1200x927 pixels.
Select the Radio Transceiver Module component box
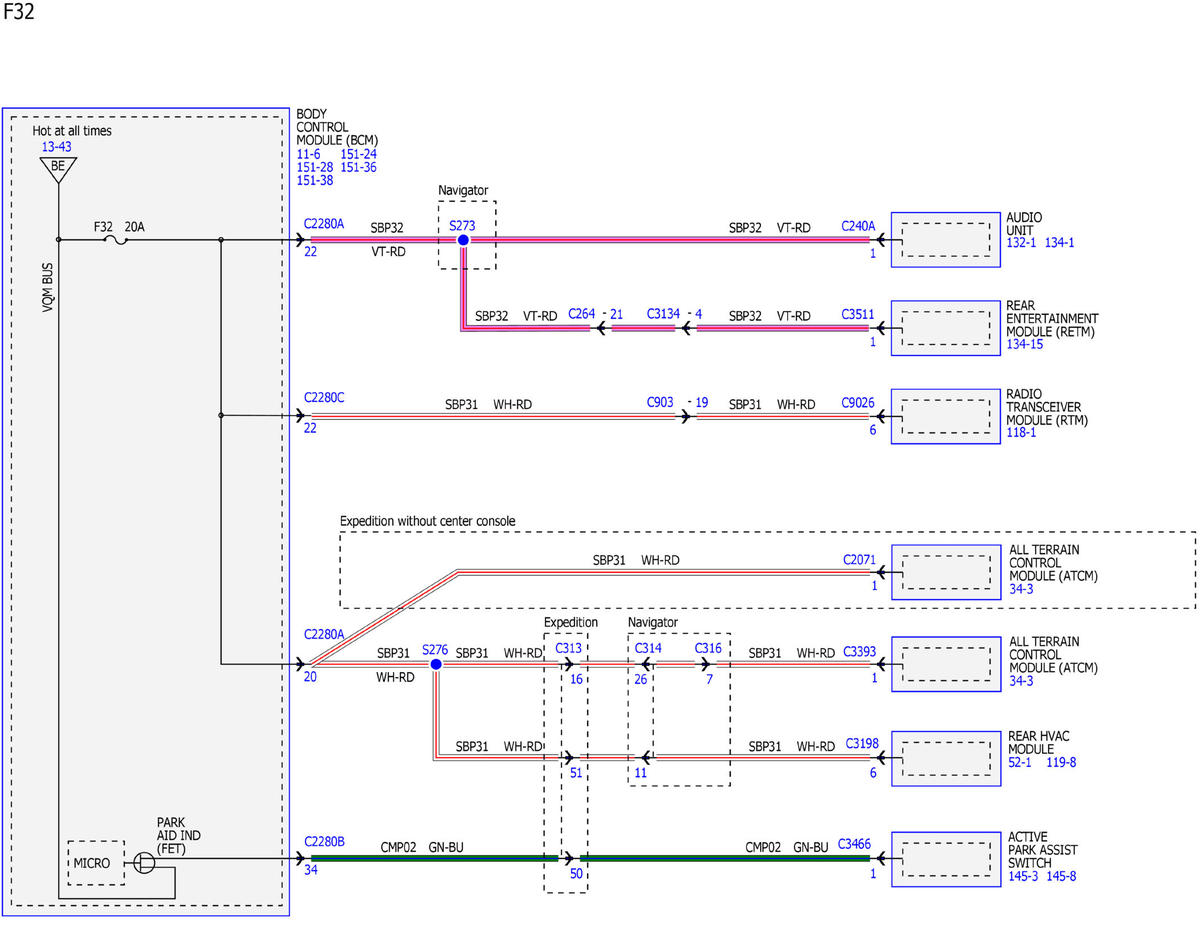[x=946, y=415]
